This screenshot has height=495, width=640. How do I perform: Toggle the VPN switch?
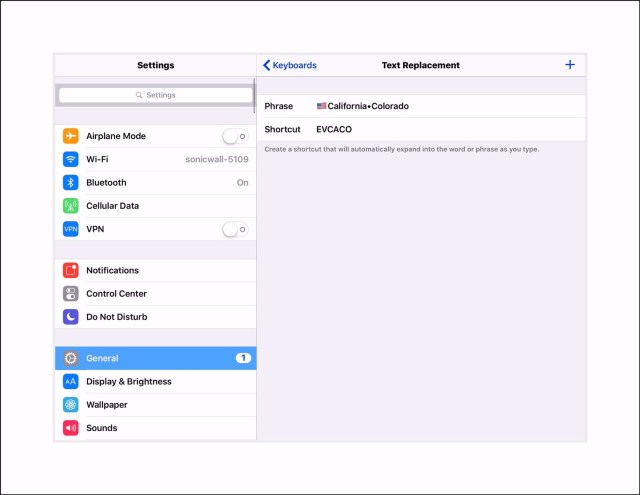coord(235,229)
